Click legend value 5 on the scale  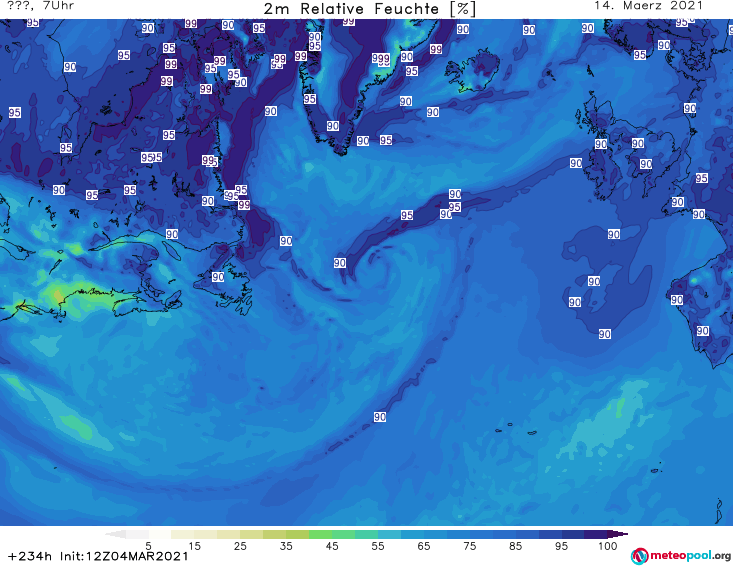(148, 546)
